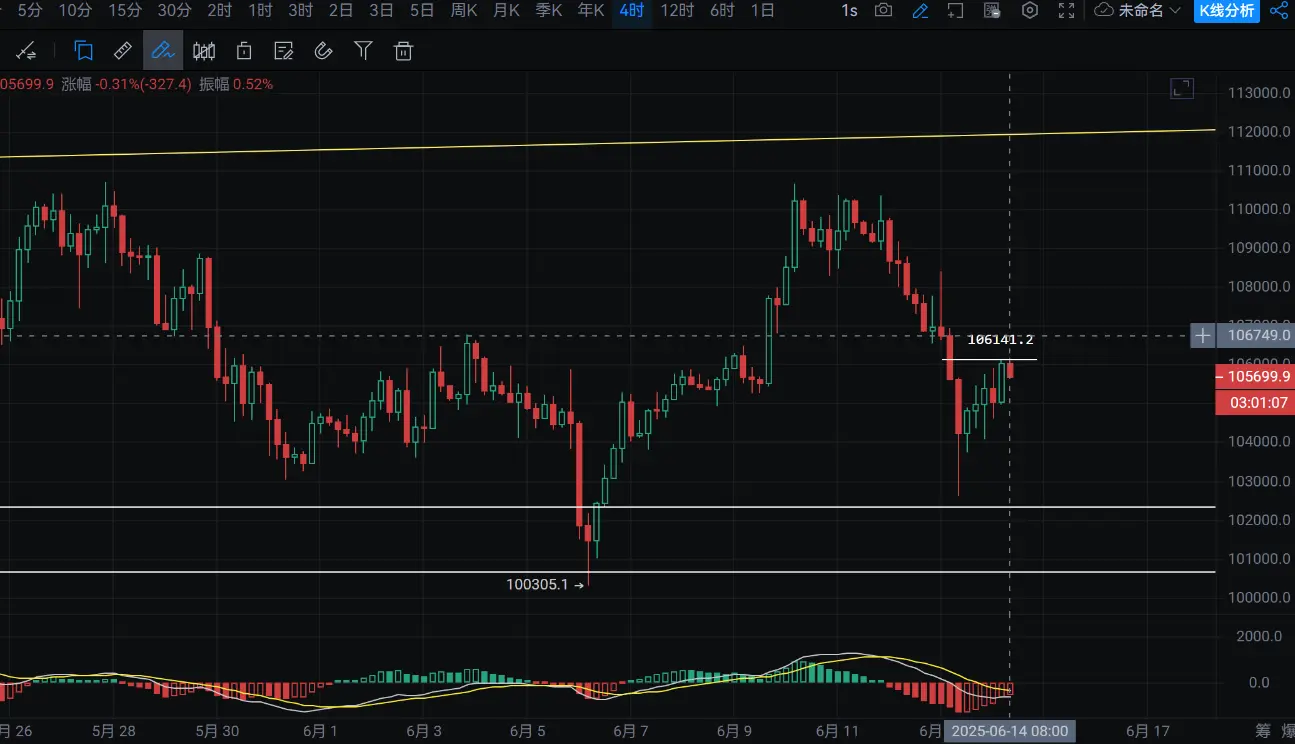Screen dimensions: 1295x744
Task: Switch to 3时 timeframe
Action: pyautogui.click(x=300, y=11)
